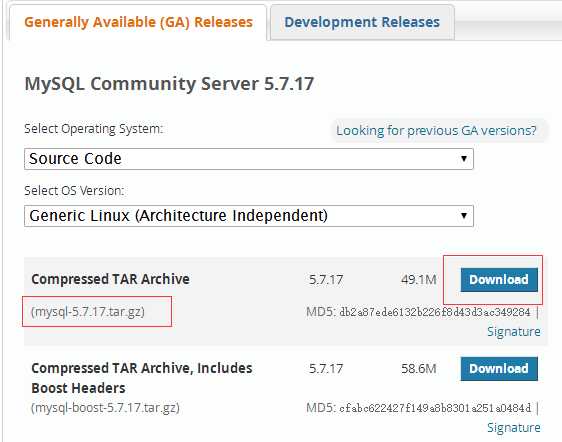
Task: Click the 49.1M file size value
Action: pyautogui.click(x=419, y=280)
